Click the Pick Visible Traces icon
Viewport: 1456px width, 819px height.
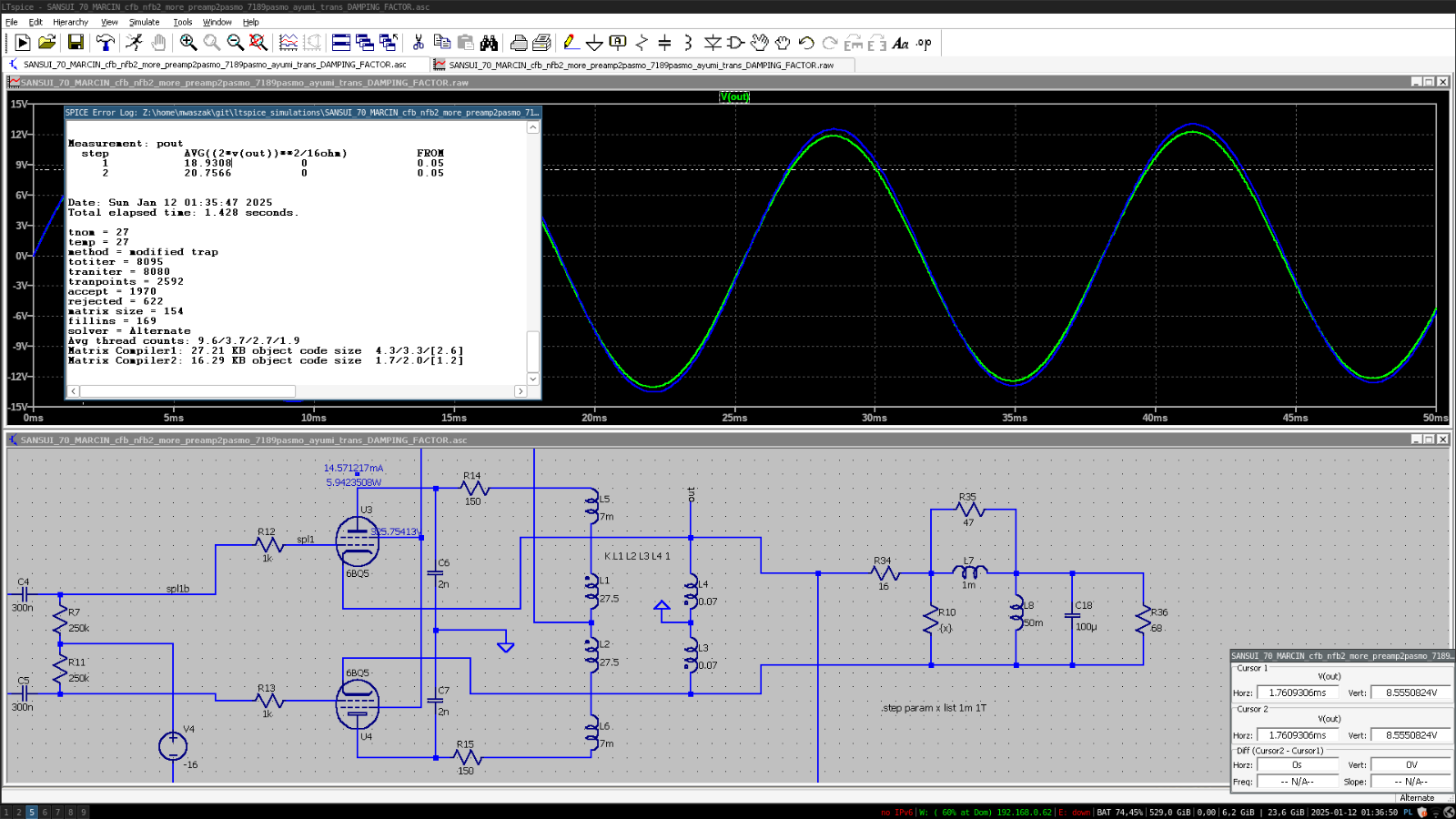pos(288,42)
